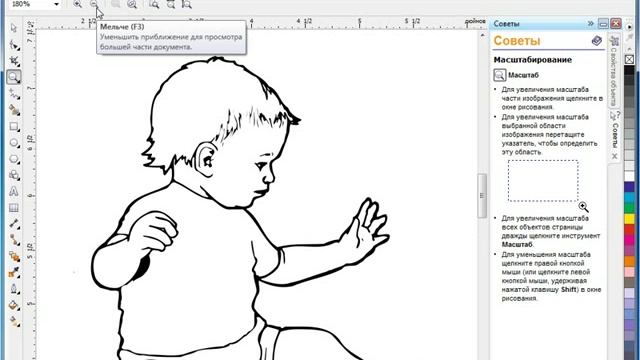Select the Shape edit tool
Image resolution: width=640 pixels, height=360 pixels.
[14, 44]
